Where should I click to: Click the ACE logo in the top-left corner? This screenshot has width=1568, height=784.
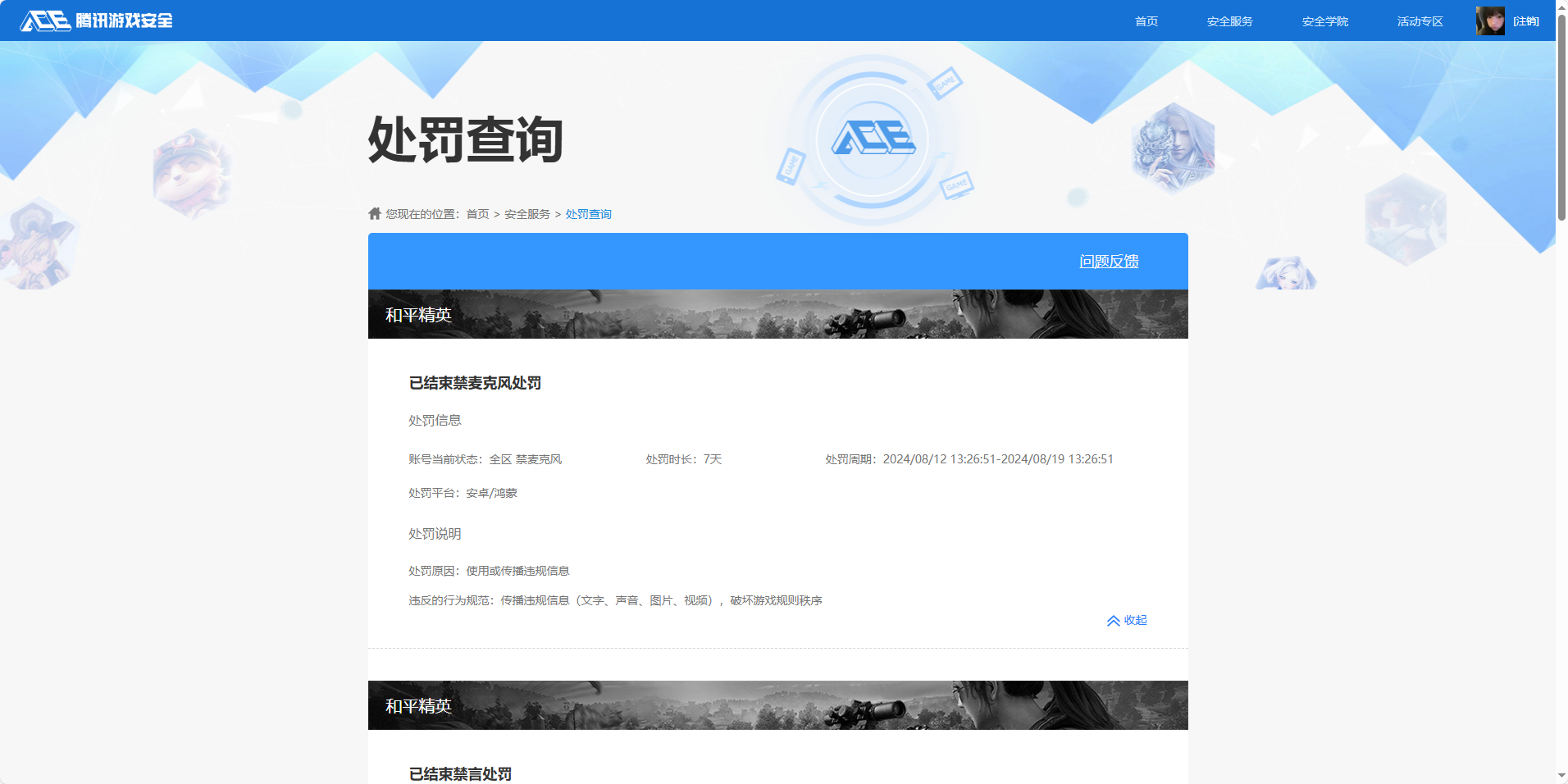click(44, 21)
